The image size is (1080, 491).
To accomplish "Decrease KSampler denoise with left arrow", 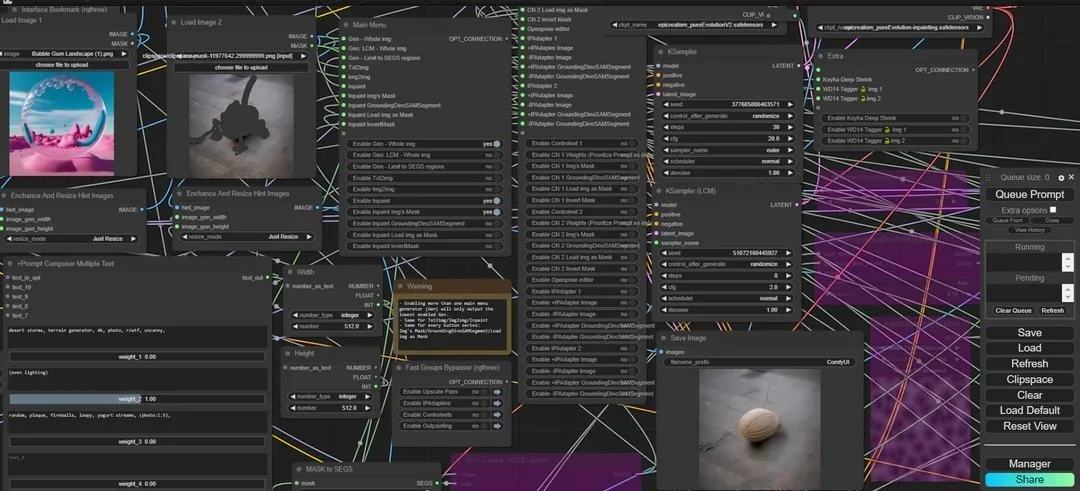I will pos(664,173).
